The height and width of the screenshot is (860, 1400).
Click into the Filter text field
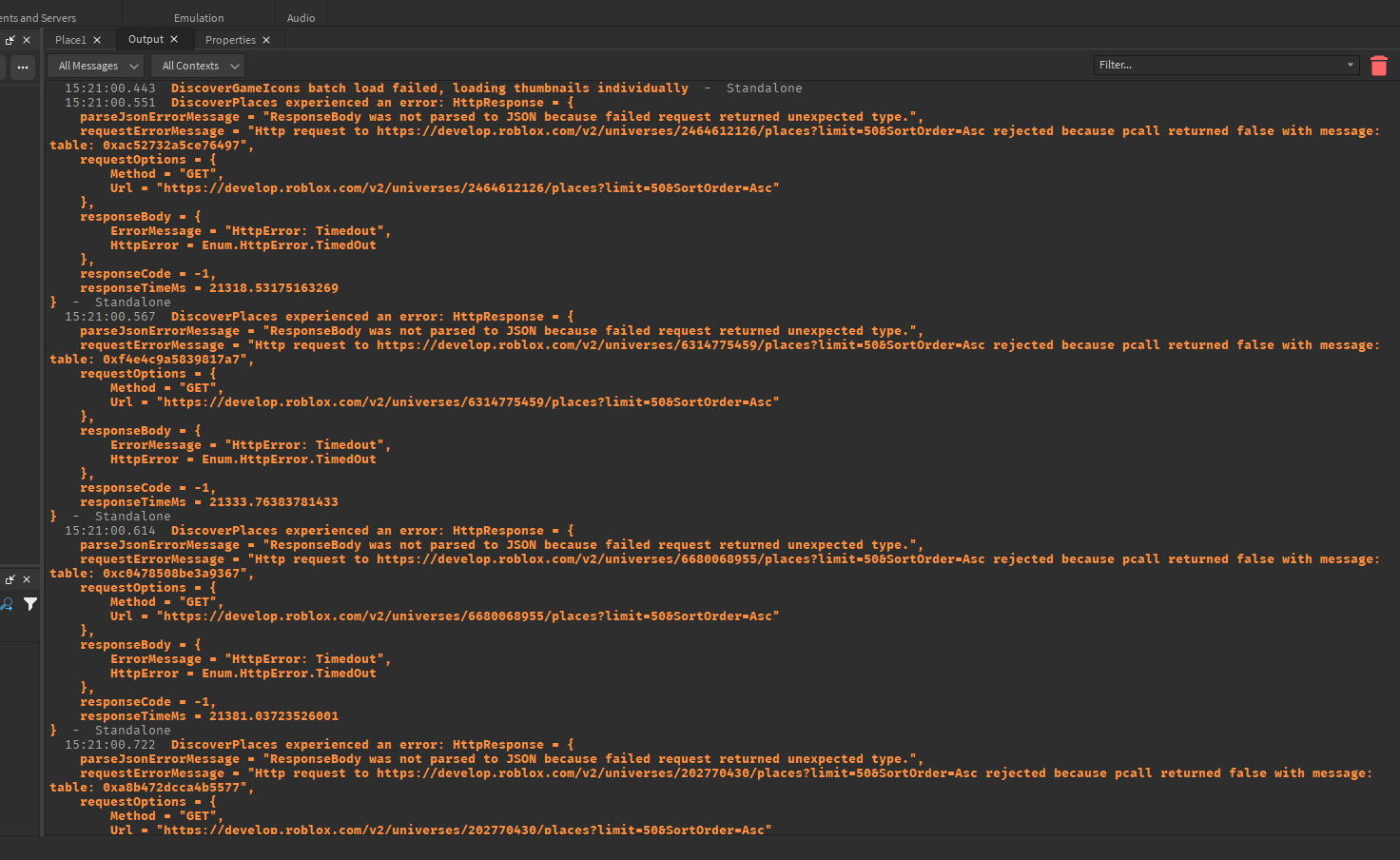1217,65
